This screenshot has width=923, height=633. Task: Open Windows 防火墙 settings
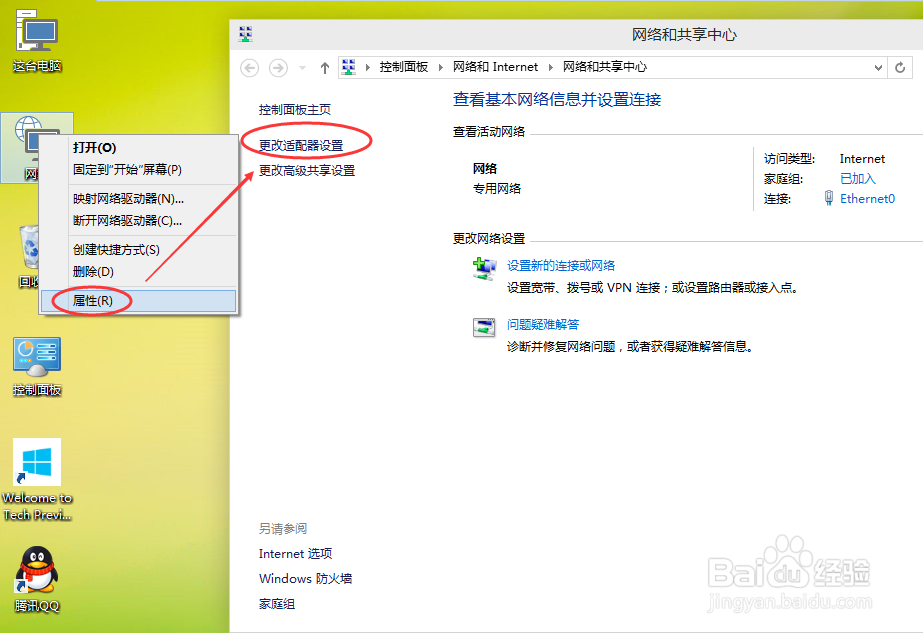point(305,578)
